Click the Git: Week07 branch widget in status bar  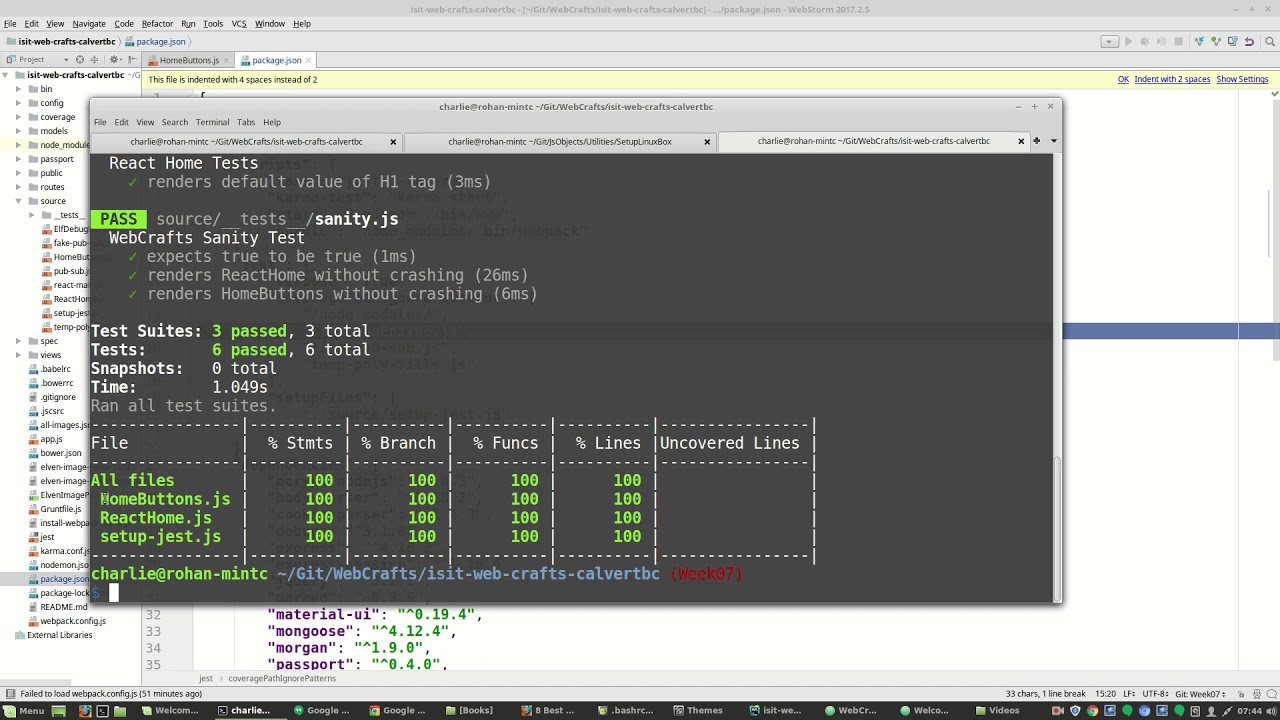coord(1201,694)
